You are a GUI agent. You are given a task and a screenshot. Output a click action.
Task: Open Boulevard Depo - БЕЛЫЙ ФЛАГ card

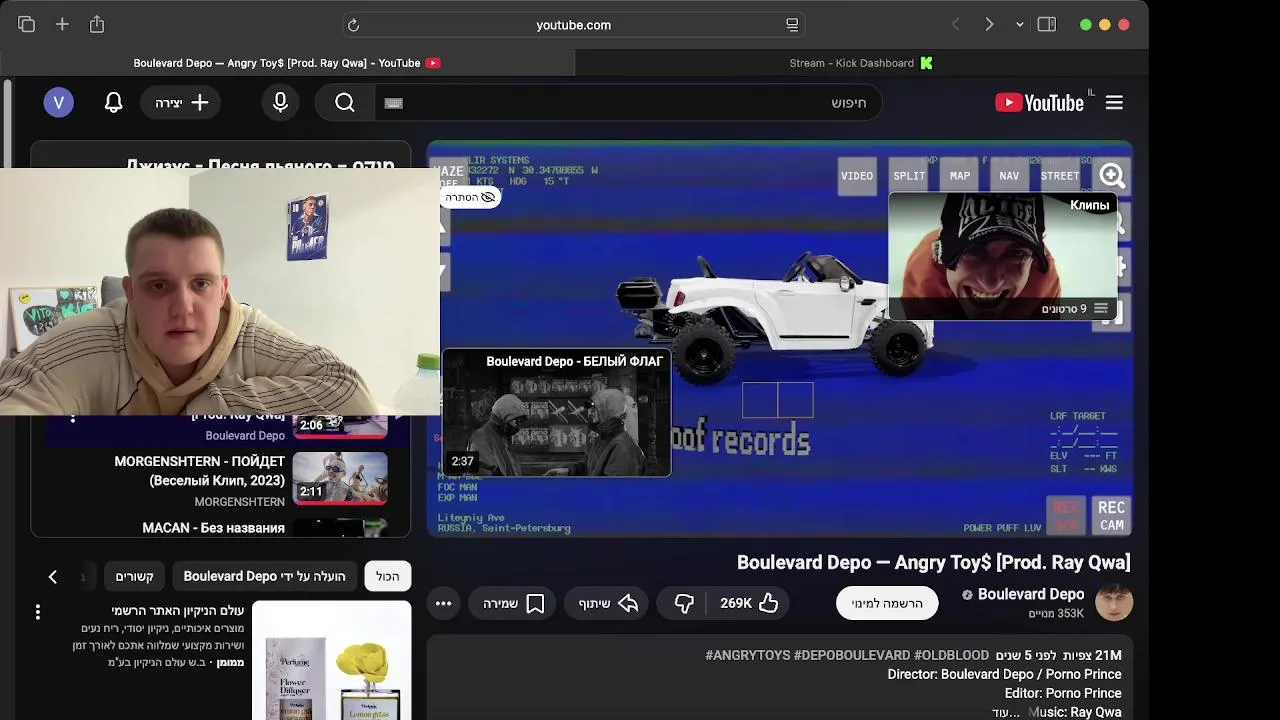tap(556, 412)
